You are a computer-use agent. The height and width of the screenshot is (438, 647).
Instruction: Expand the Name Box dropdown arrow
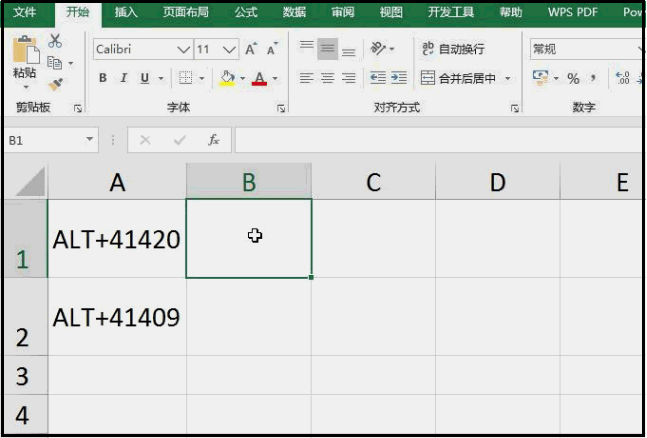pyautogui.click(x=90, y=141)
